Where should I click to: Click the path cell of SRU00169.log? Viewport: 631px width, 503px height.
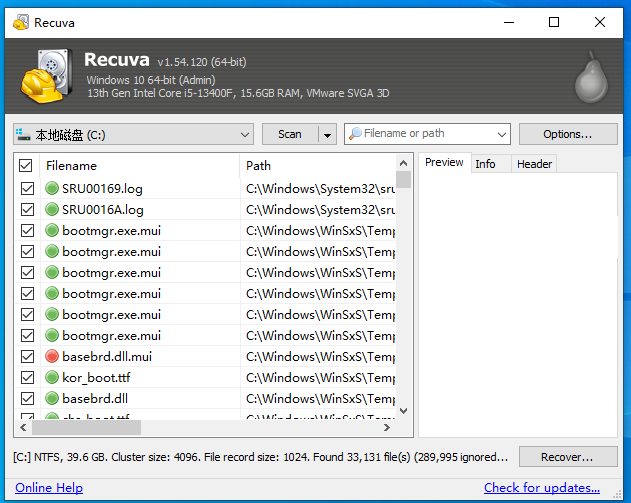point(320,189)
